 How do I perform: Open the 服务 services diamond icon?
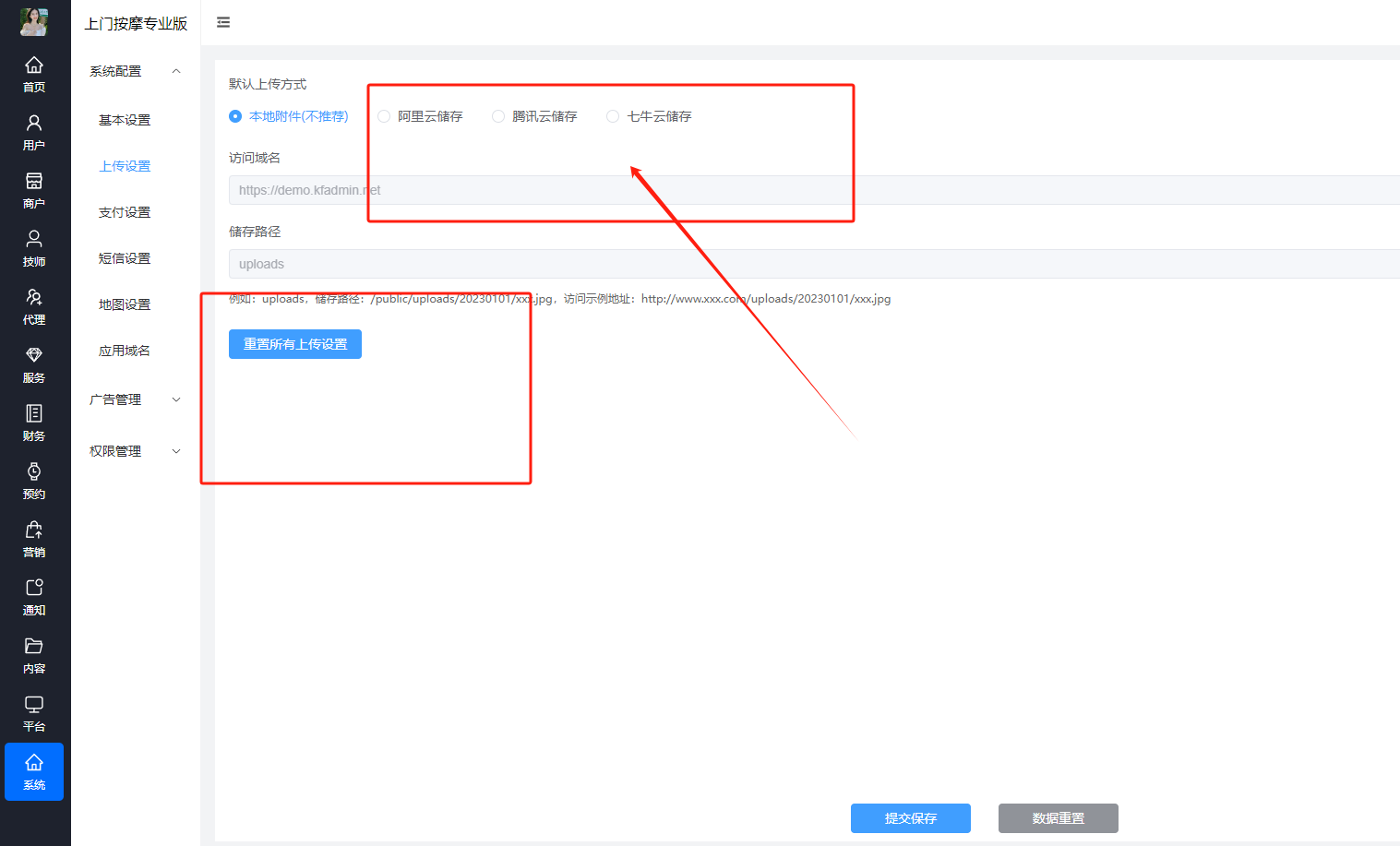[x=34, y=365]
